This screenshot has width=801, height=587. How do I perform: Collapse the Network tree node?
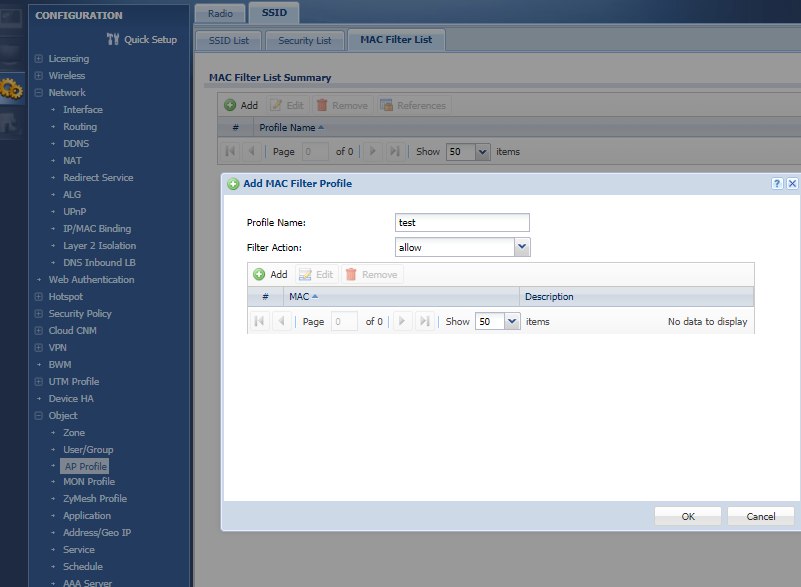[x=38, y=92]
